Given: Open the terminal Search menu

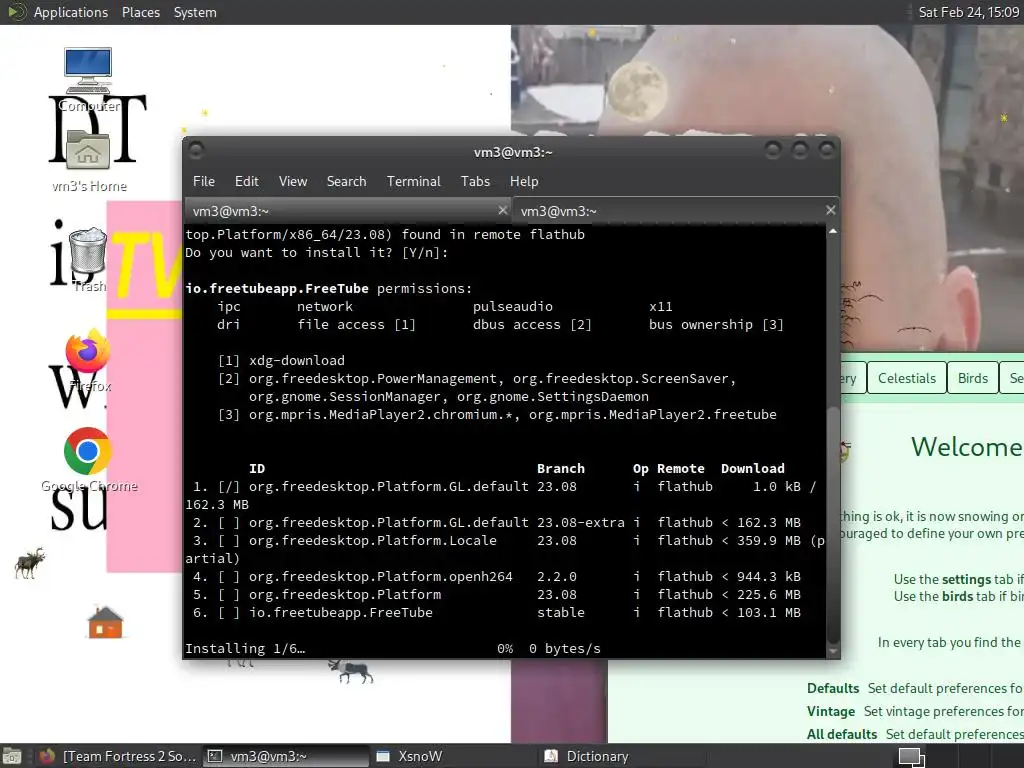Looking at the screenshot, I should coord(346,182).
